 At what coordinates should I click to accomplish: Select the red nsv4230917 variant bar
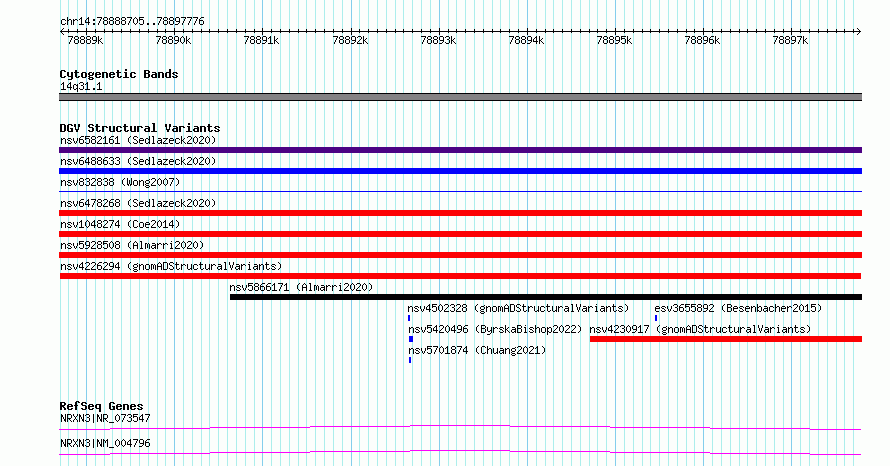726,339
